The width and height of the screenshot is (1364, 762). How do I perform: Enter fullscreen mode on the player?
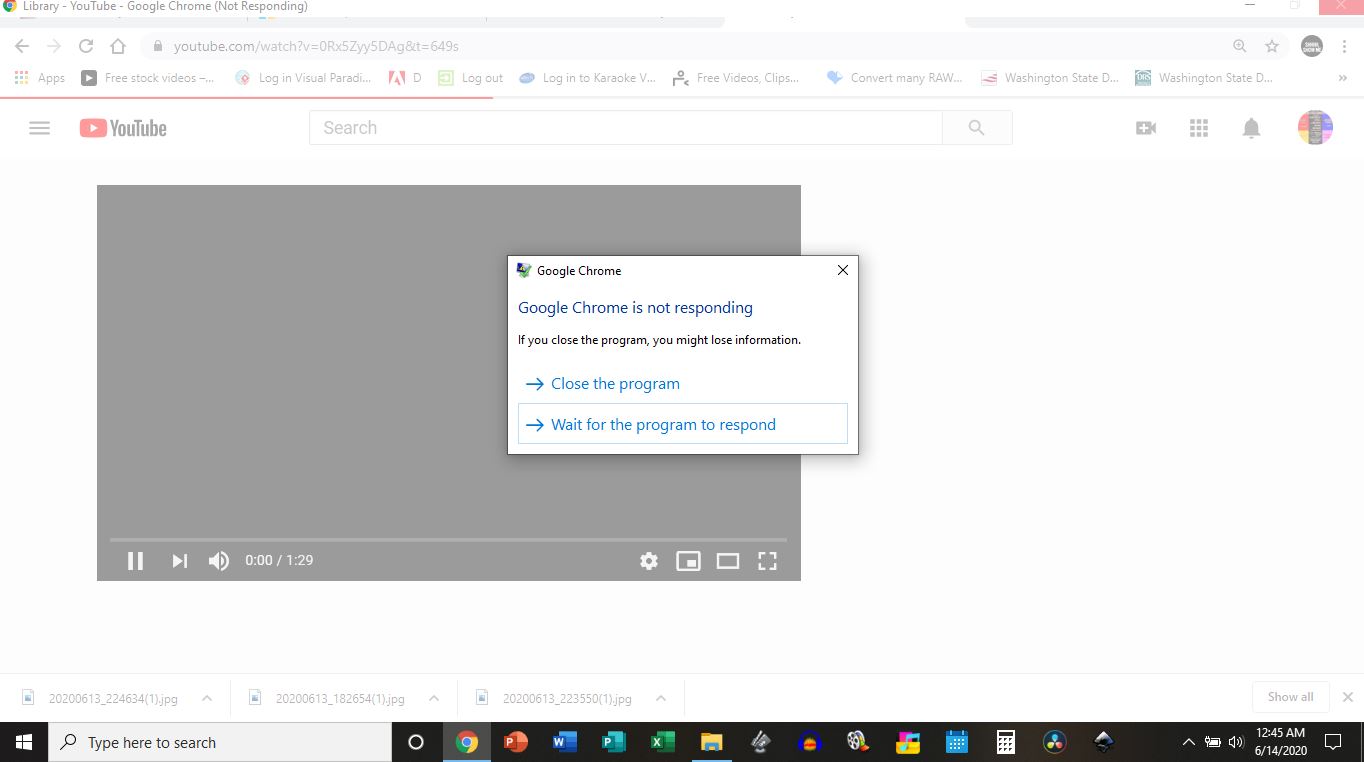[767, 561]
